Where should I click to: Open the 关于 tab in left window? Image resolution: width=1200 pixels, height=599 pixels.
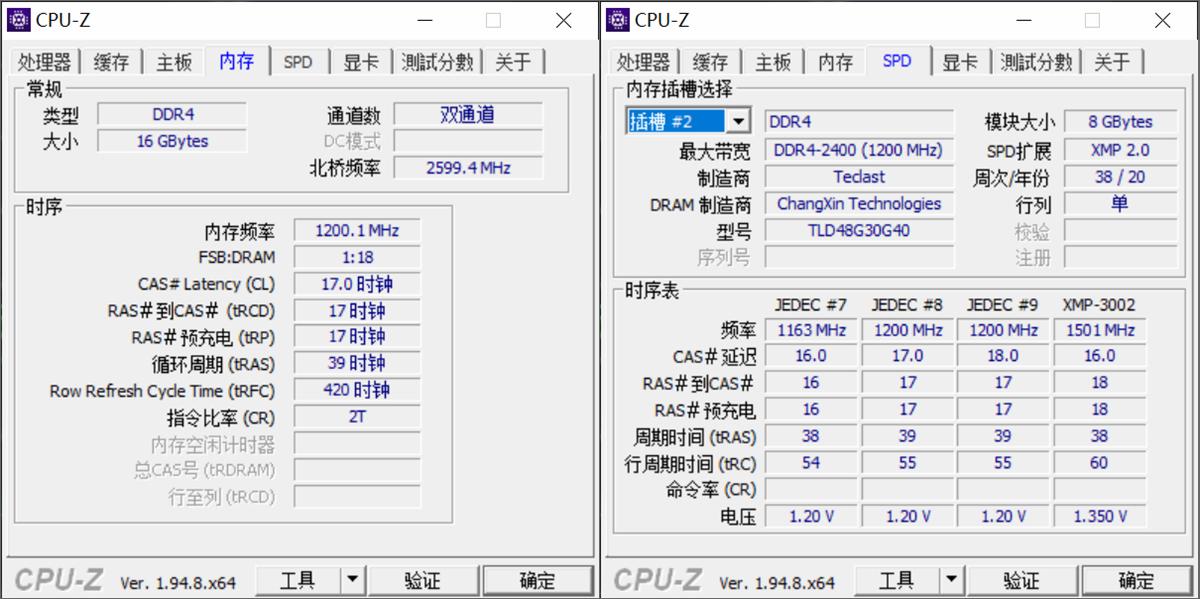tap(513, 62)
